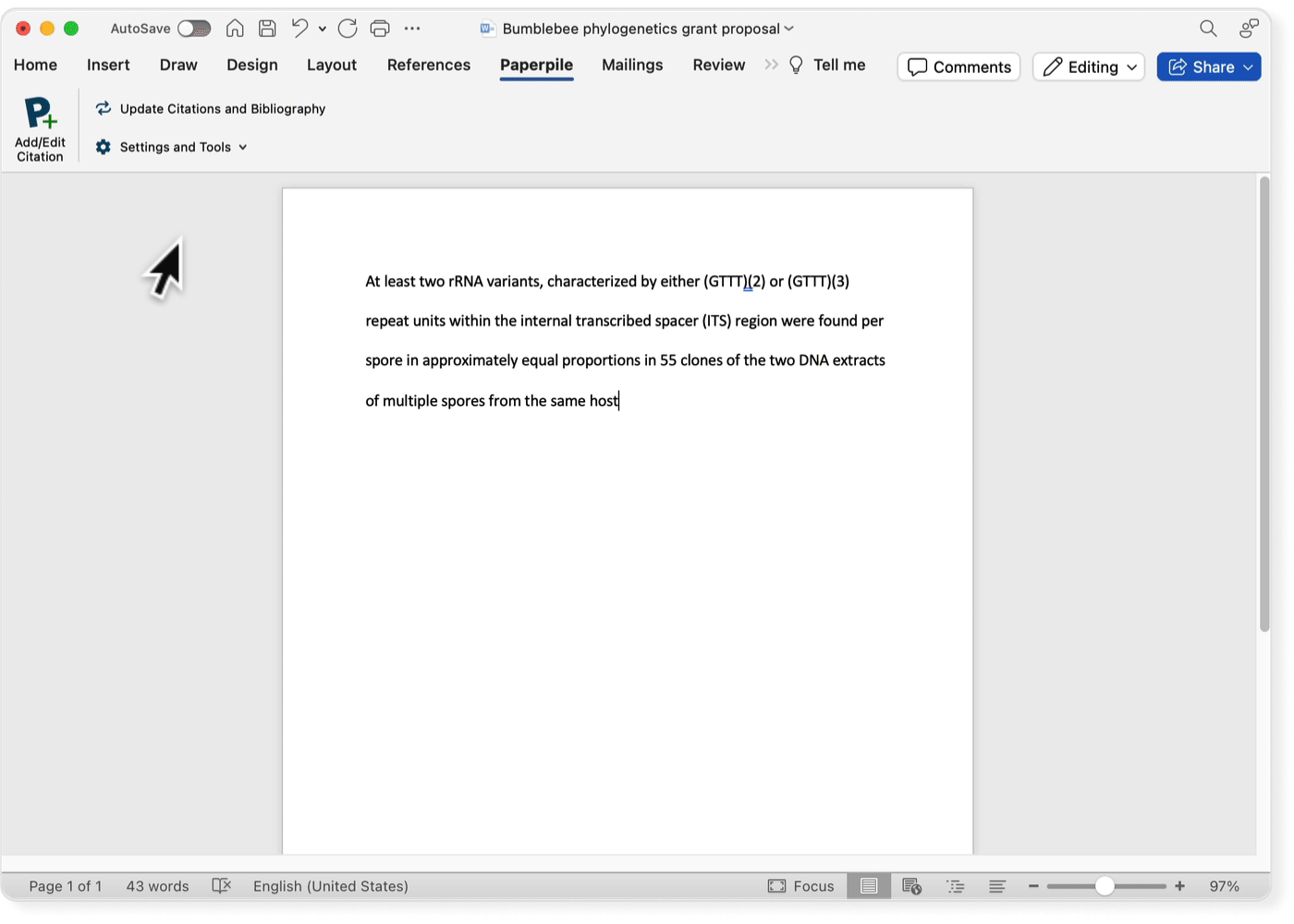Screen dimensions: 1294x924
Task: Expand the document title dropdown
Action: tap(788, 29)
